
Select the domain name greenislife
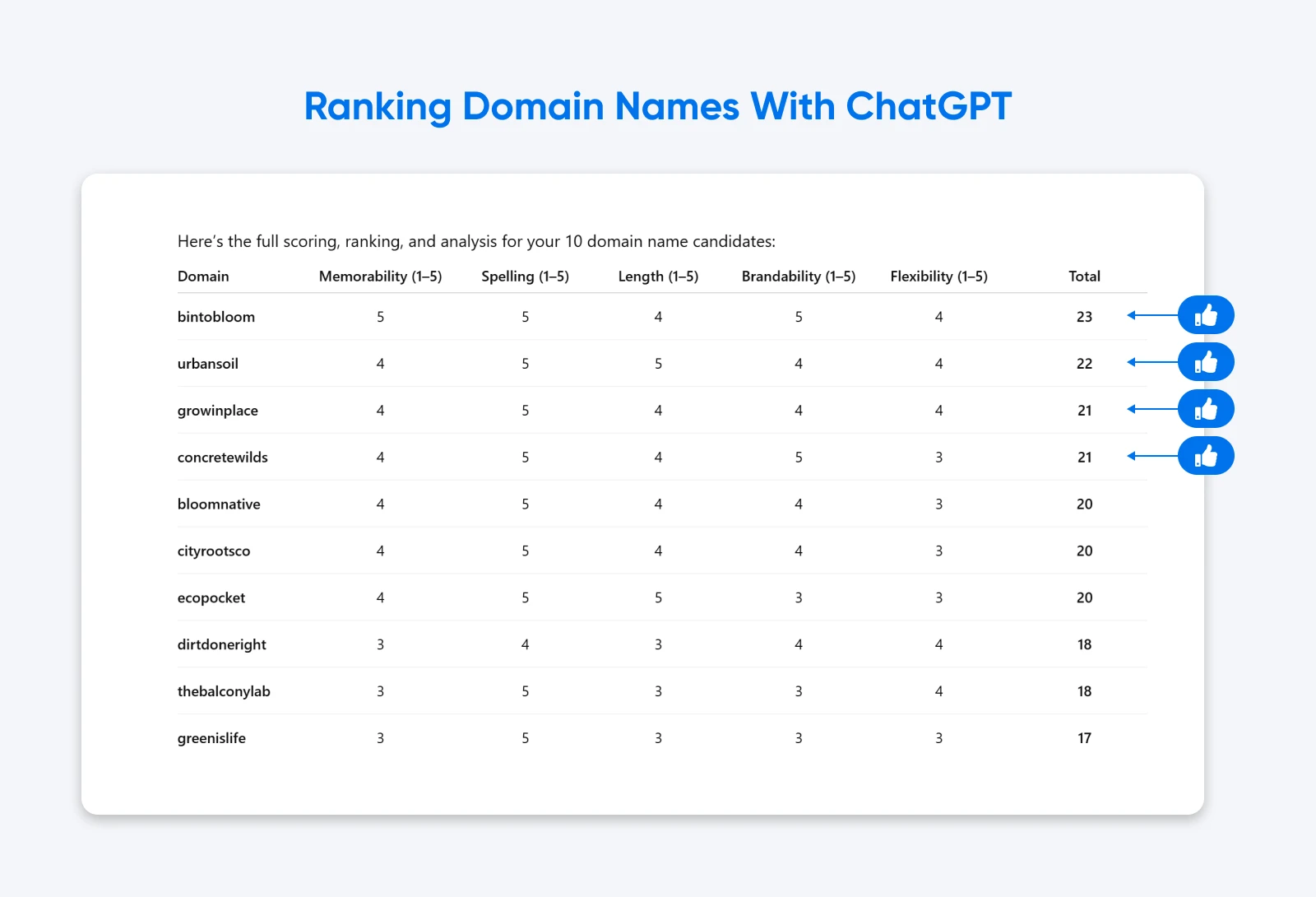point(211,738)
